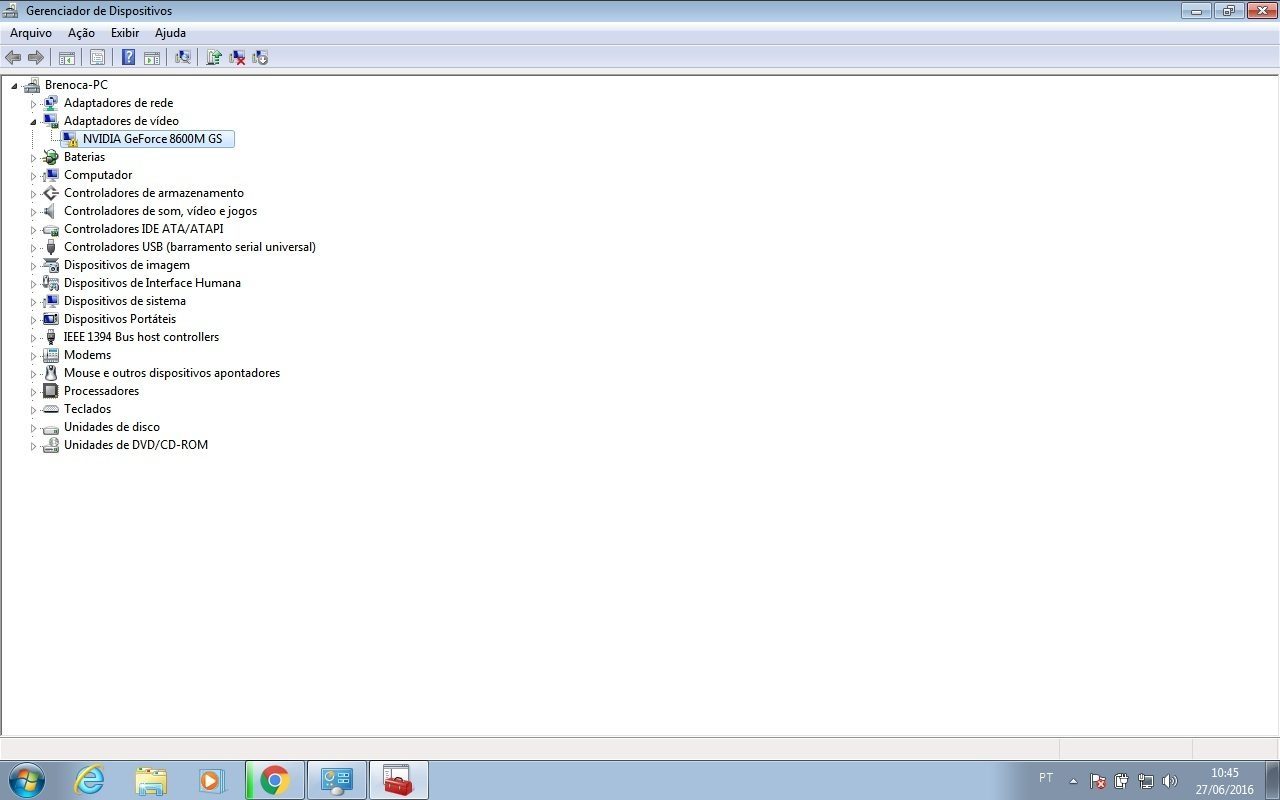The width and height of the screenshot is (1280, 800).
Task: Open the Action Center flag tray icon
Action: pyautogui.click(x=1098, y=781)
